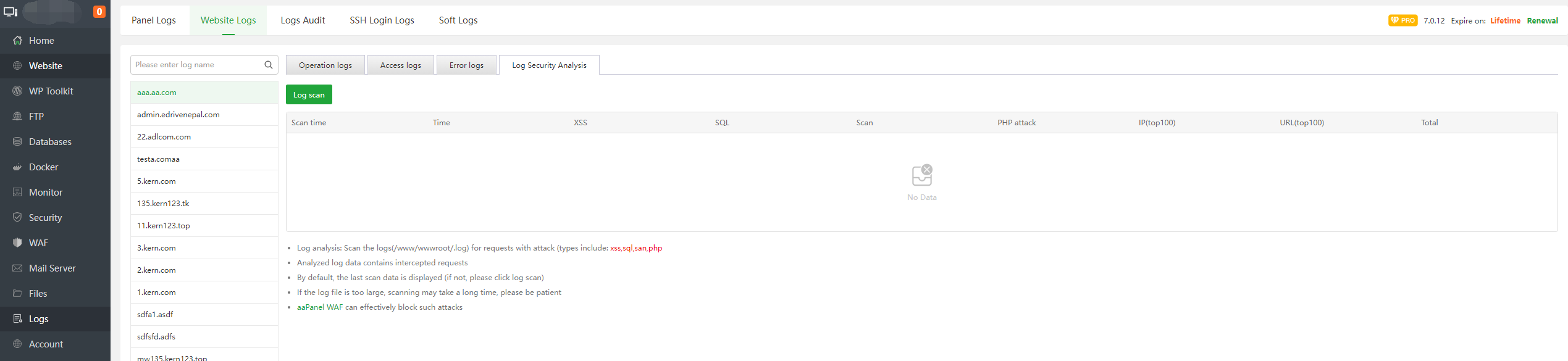Image resolution: width=1568 pixels, height=361 pixels.
Task: Click the Docker whale icon
Action: tap(17, 167)
